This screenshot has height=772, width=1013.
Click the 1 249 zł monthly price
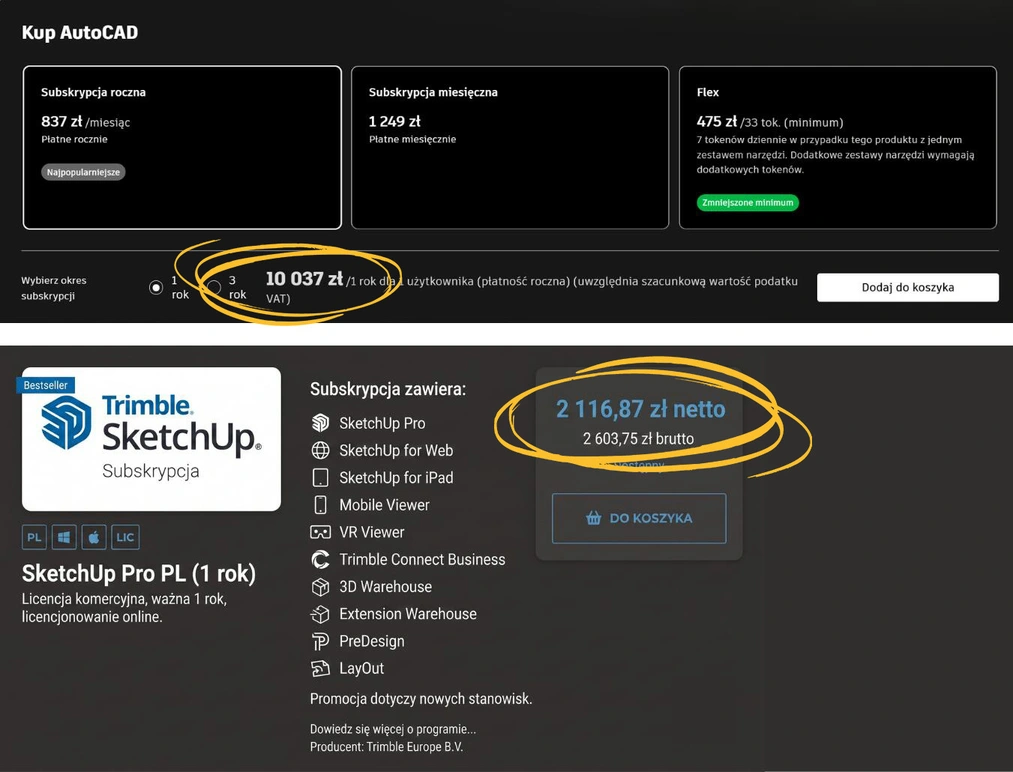click(x=395, y=121)
